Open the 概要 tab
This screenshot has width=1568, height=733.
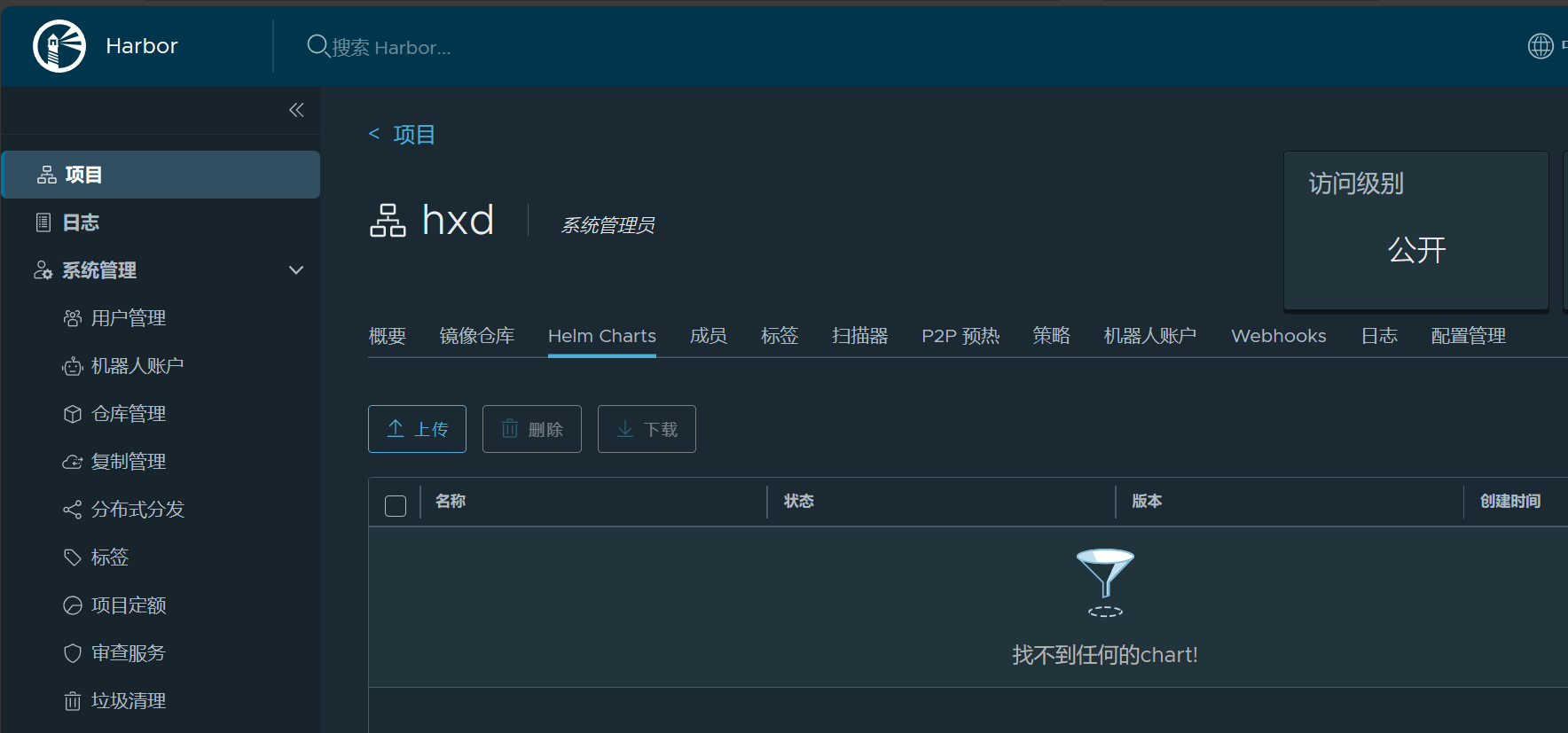click(388, 336)
